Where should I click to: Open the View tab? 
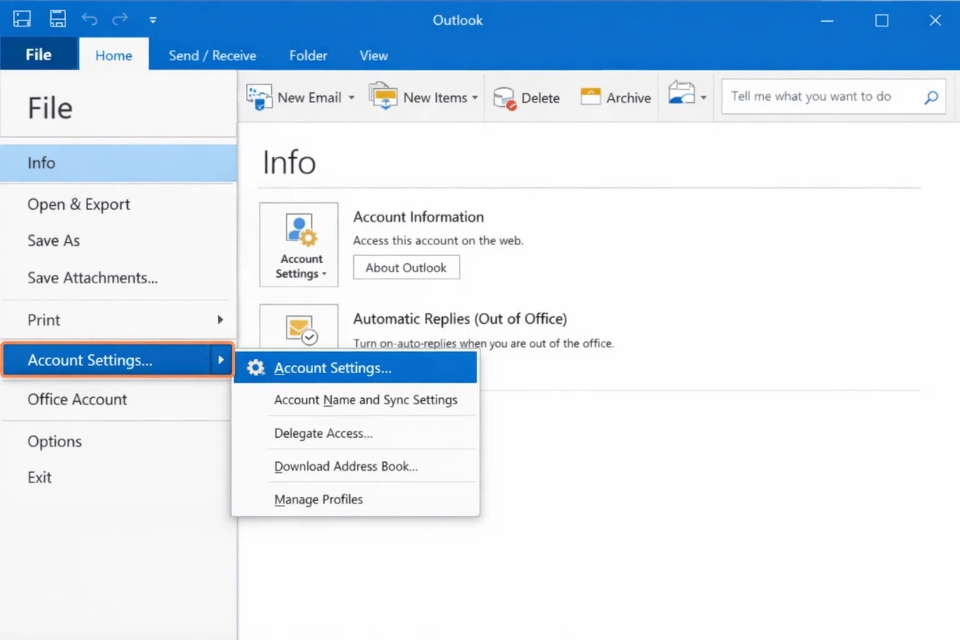click(x=373, y=56)
